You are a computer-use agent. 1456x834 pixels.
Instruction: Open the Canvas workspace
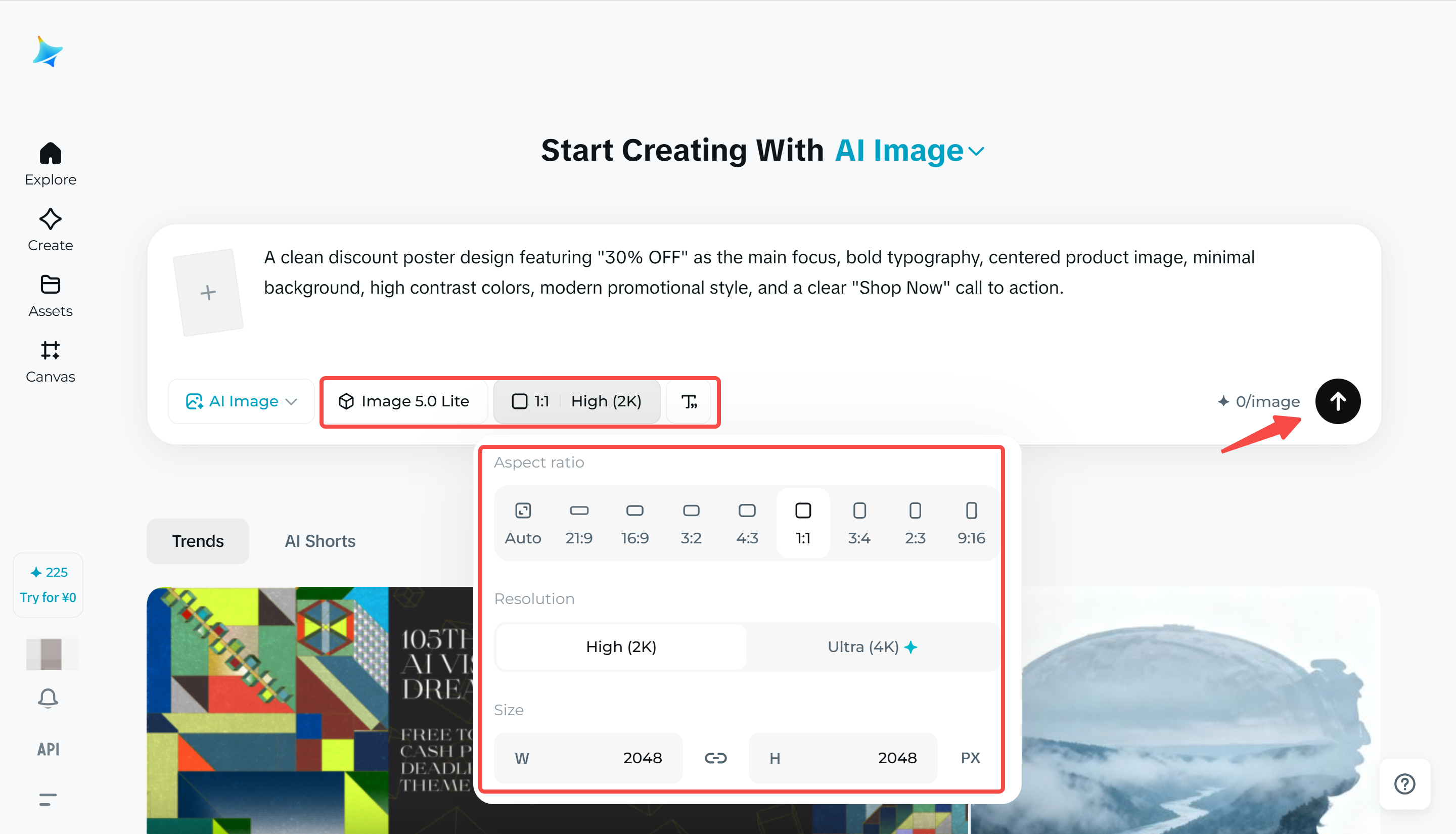coord(50,361)
